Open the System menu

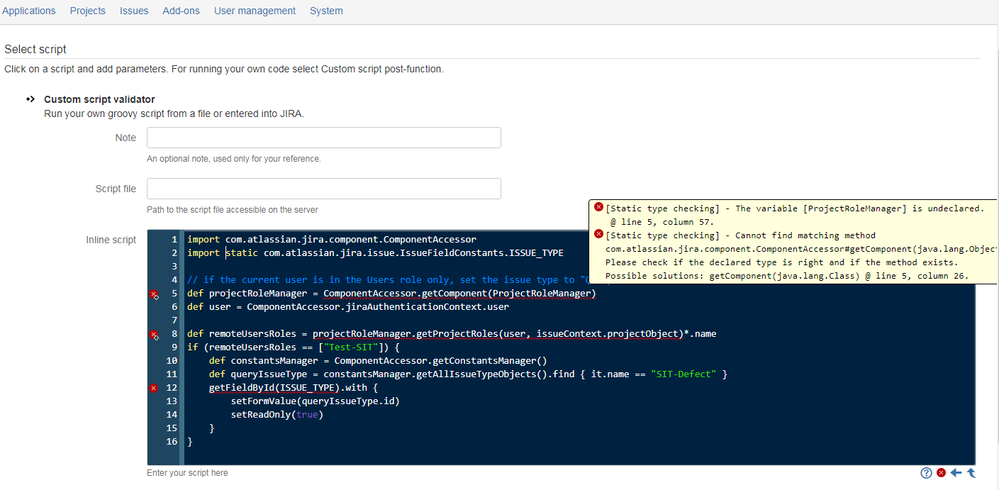326,11
